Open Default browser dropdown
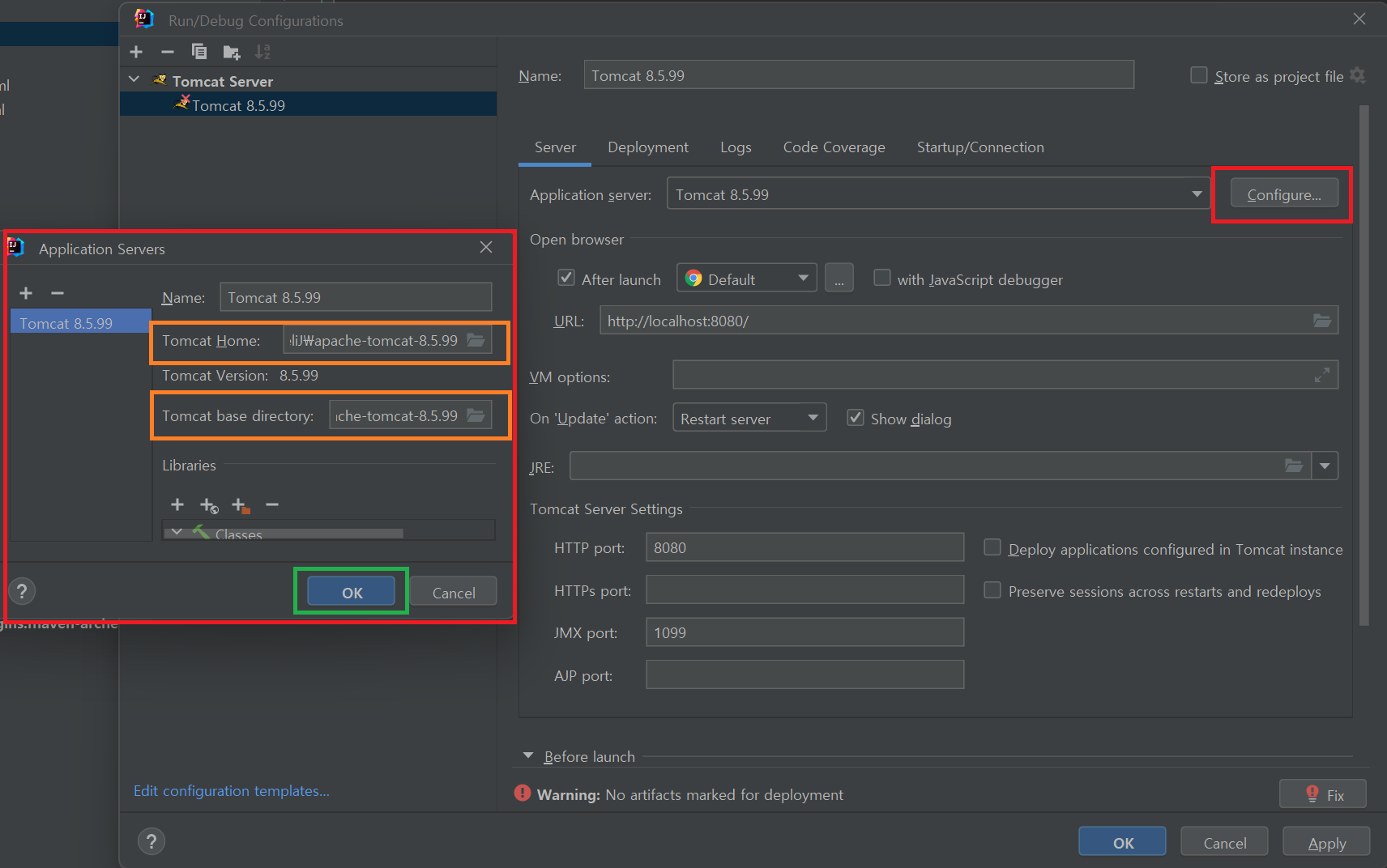Image resolution: width=1387 pixels, height=868 pixels. tap(746, 278)
